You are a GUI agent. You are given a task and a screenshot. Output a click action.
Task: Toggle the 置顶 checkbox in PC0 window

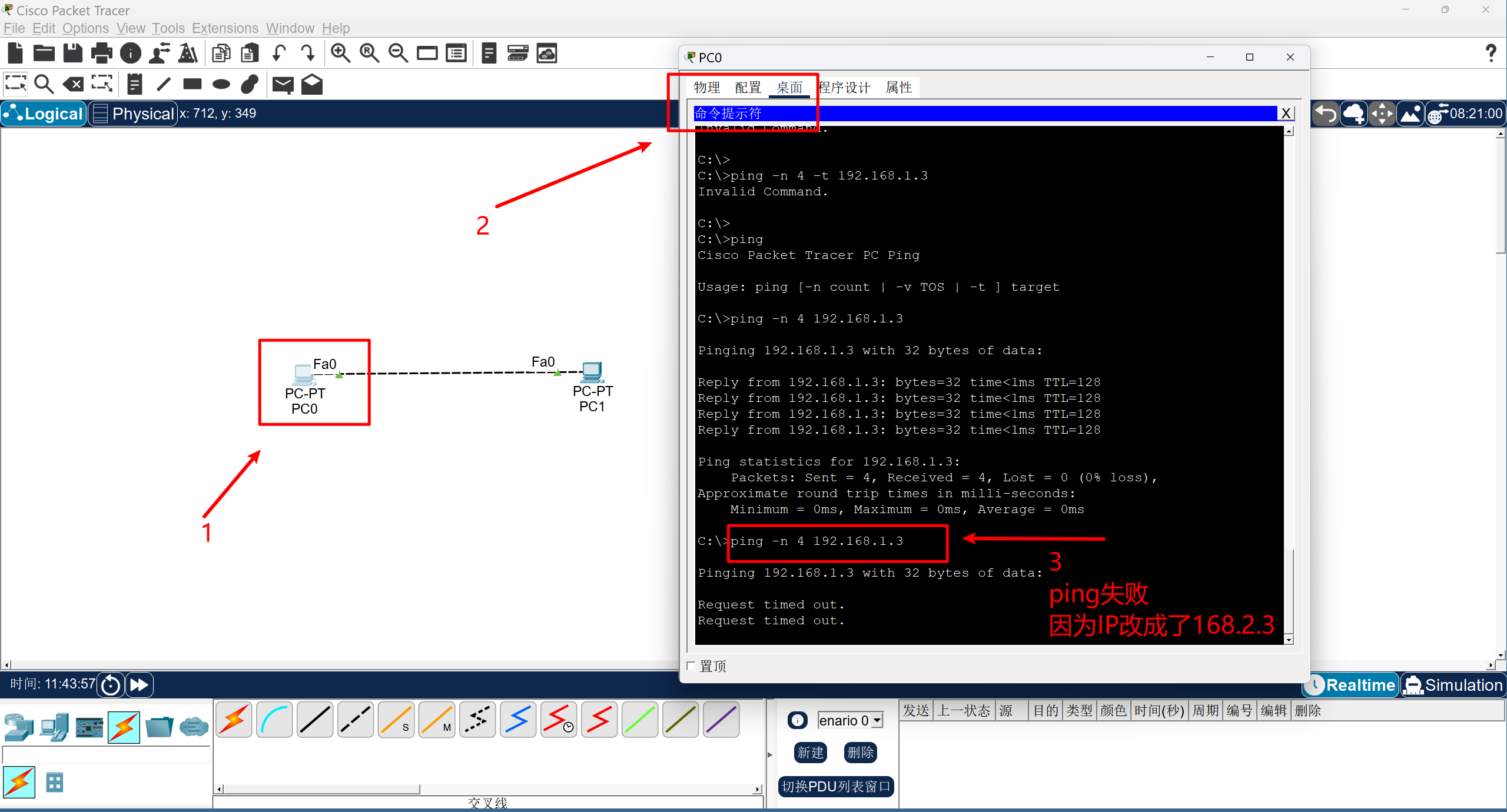(x=692, y=666)
